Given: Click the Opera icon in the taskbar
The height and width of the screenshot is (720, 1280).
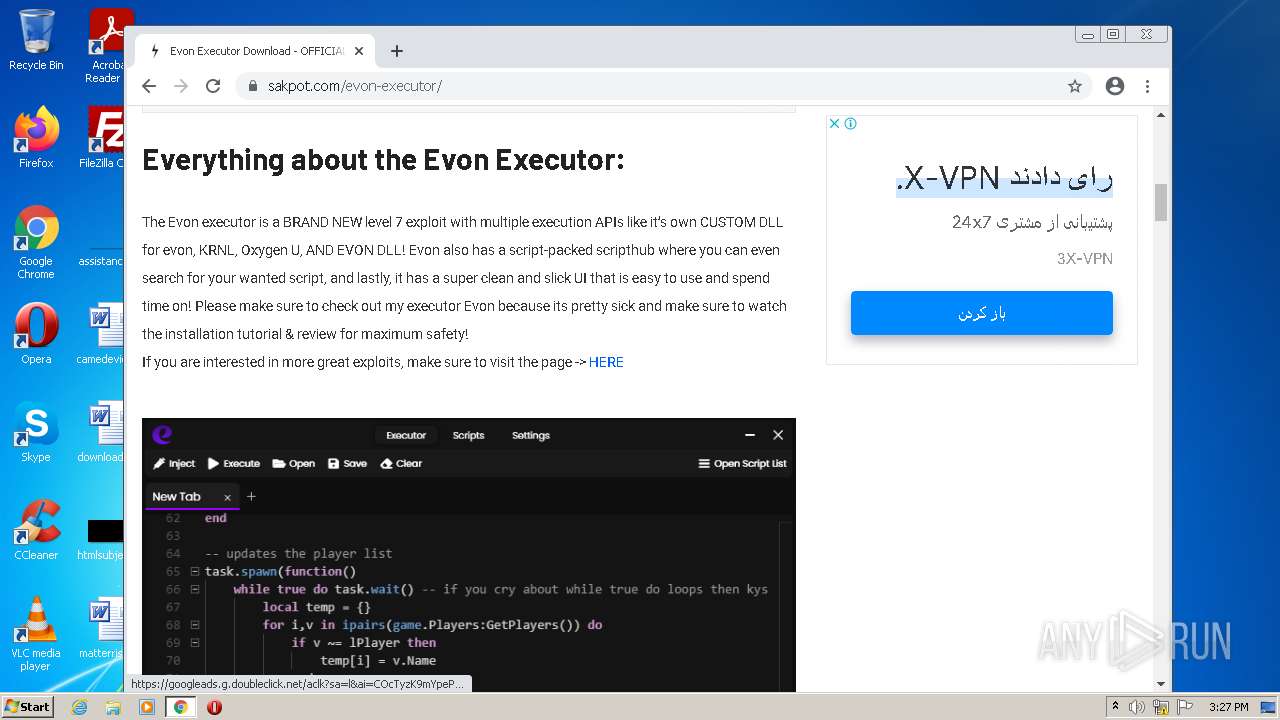Looking at the screenshot, I should click(x=214, y=707).
